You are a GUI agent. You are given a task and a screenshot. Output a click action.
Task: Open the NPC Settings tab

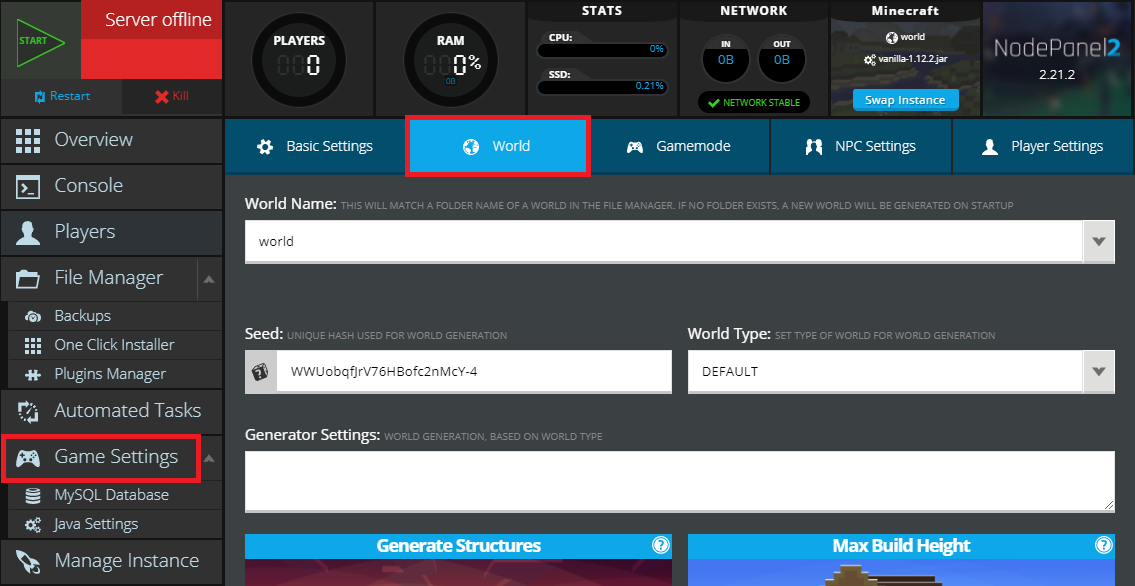click(861, 145)
